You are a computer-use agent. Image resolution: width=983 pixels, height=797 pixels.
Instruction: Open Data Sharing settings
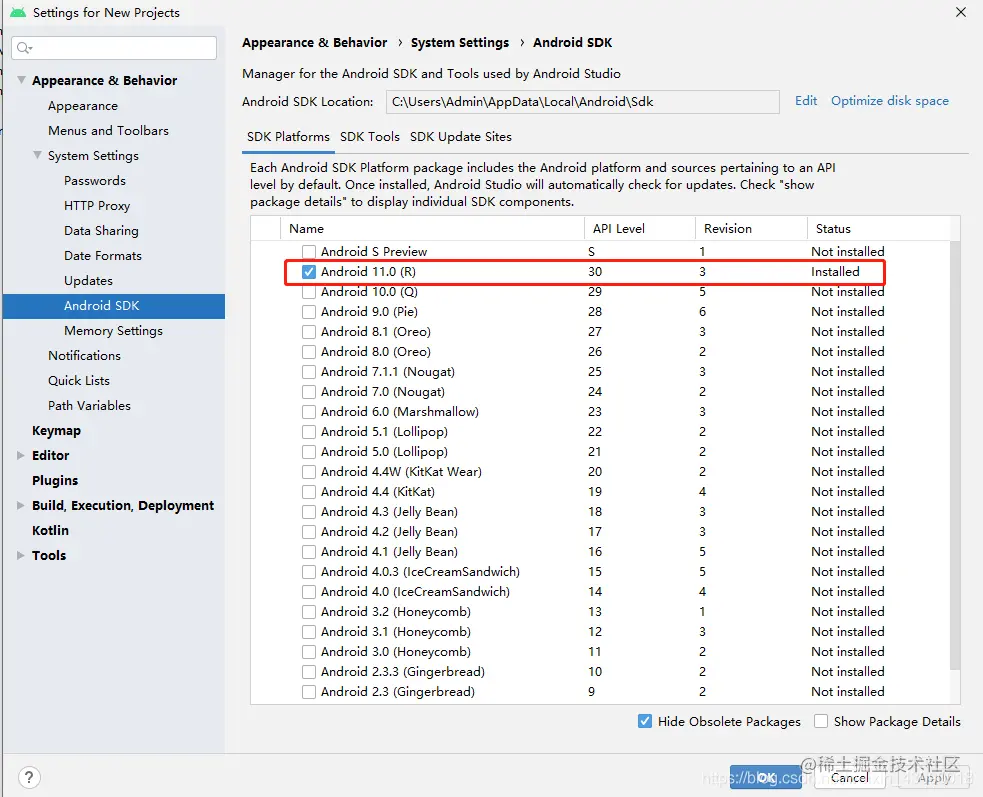[x=101, y=231]
